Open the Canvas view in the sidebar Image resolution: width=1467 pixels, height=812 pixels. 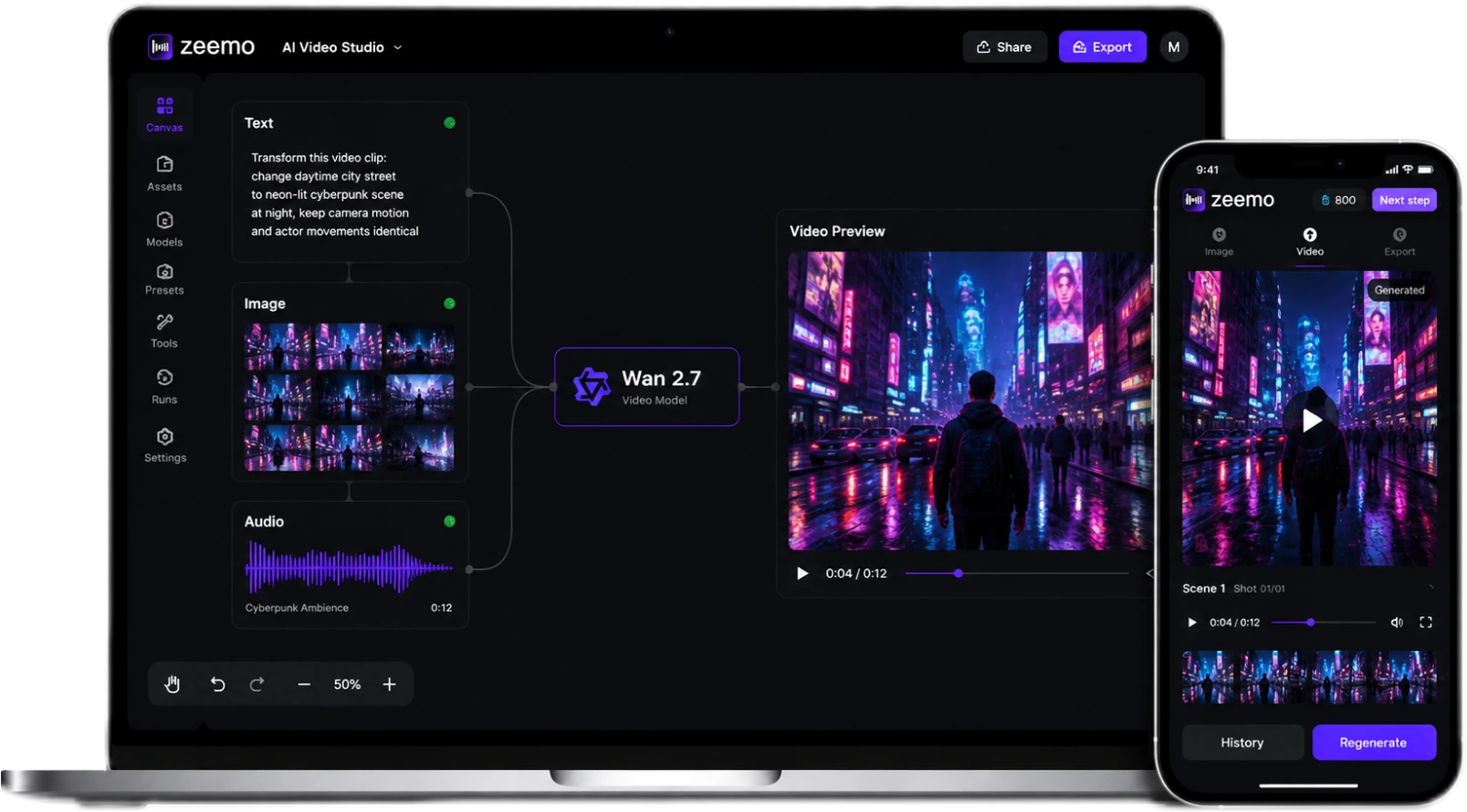point(164,114)
